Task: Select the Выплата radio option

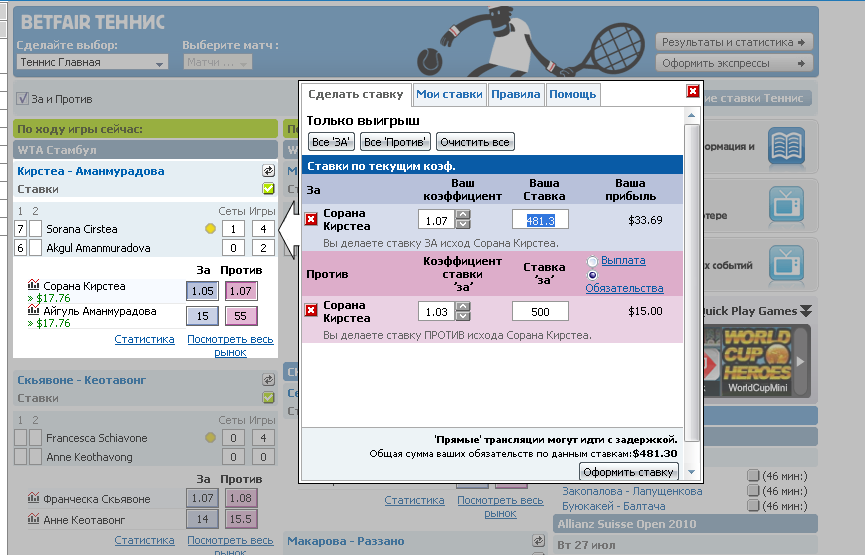Action: [x=592, y=261]
